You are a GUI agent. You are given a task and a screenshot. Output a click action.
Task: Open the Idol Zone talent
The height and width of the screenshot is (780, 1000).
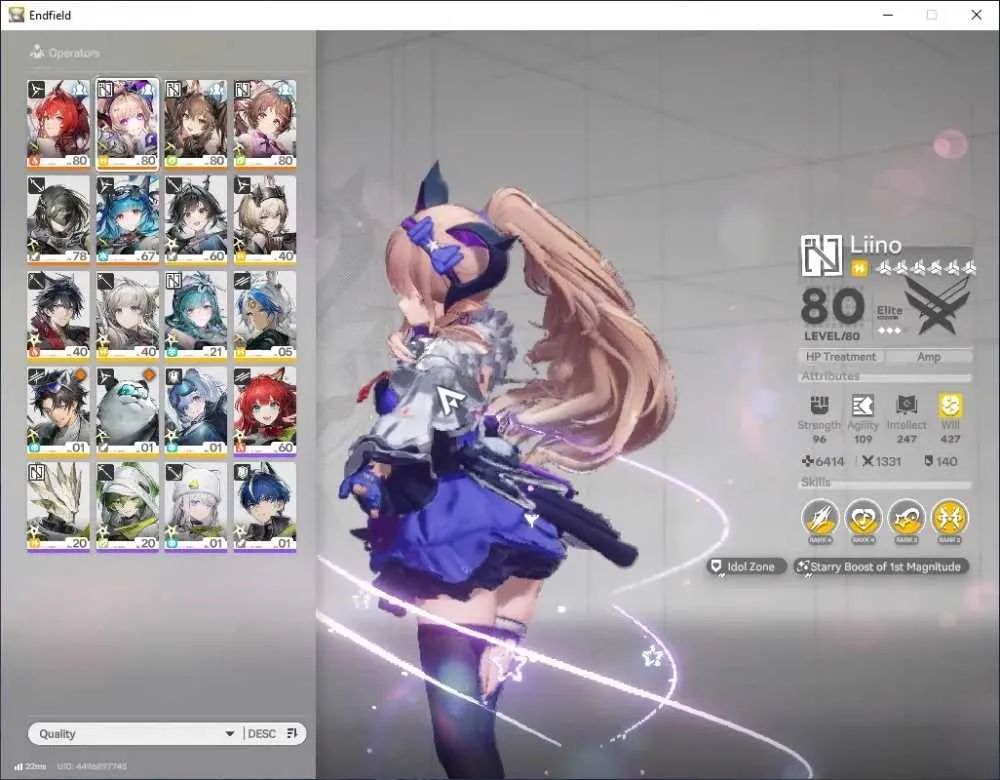(746, 566)
